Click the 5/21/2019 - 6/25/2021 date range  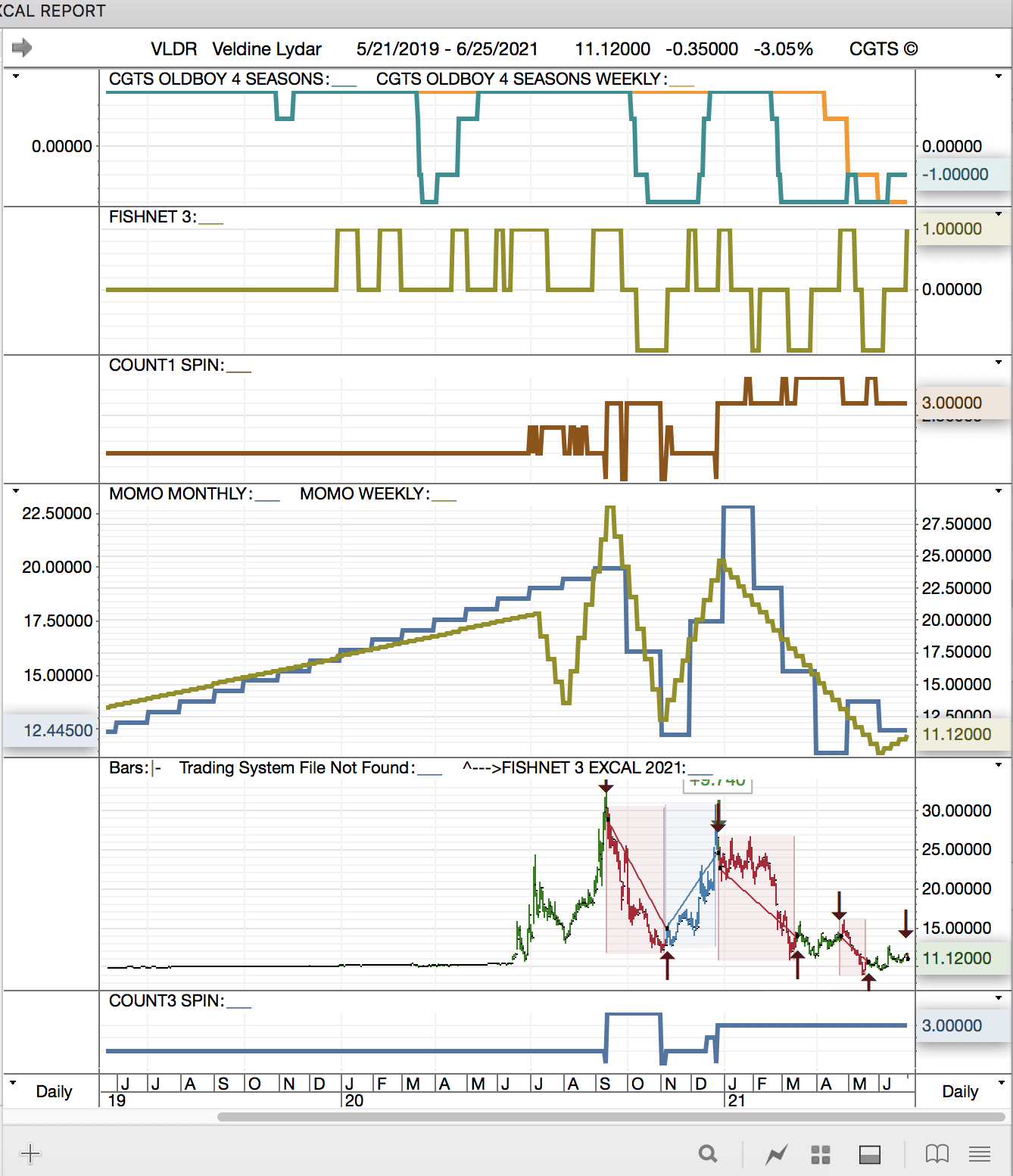447,48
